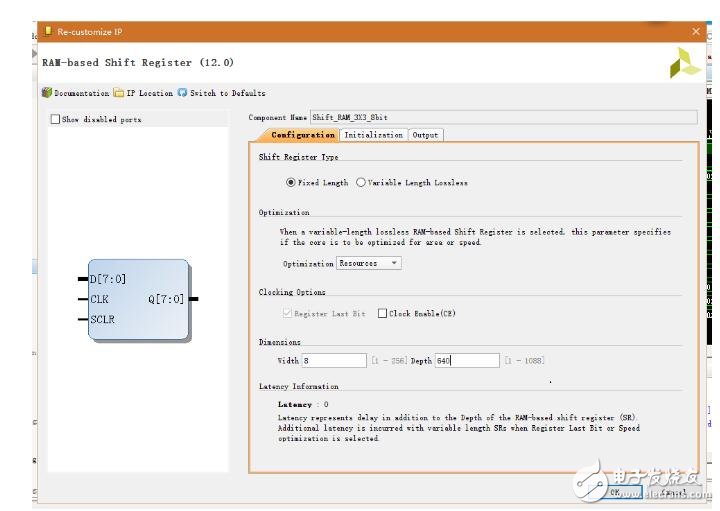Click the Clocking Options heading
The width and height of the screenshot is (720, 511).
pyautogui.click(x=292, y=292)
